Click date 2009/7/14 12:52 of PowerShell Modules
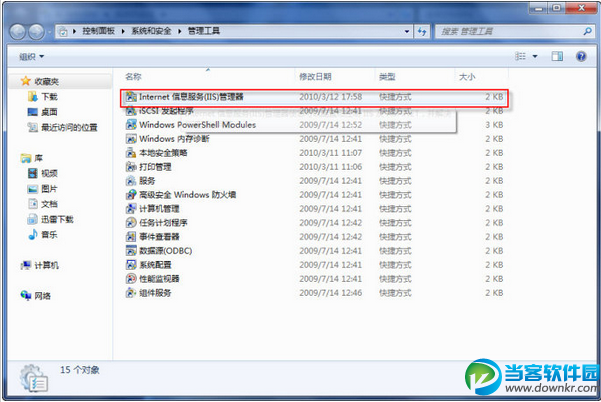601x402 pixels. click(330, 125)
